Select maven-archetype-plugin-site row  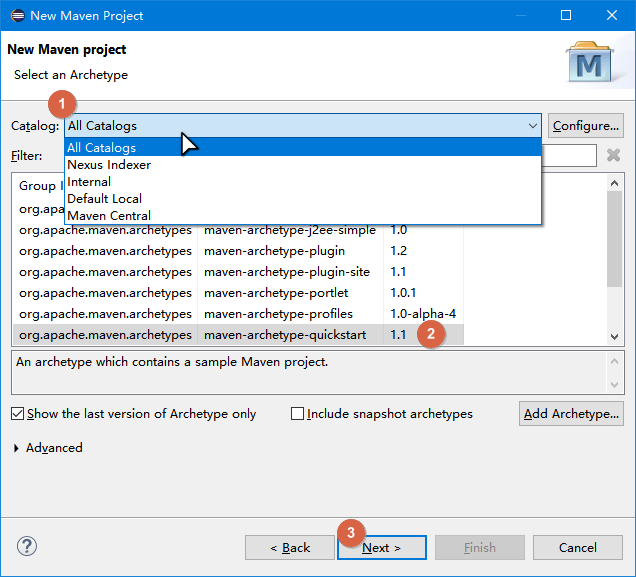(238, 272)
